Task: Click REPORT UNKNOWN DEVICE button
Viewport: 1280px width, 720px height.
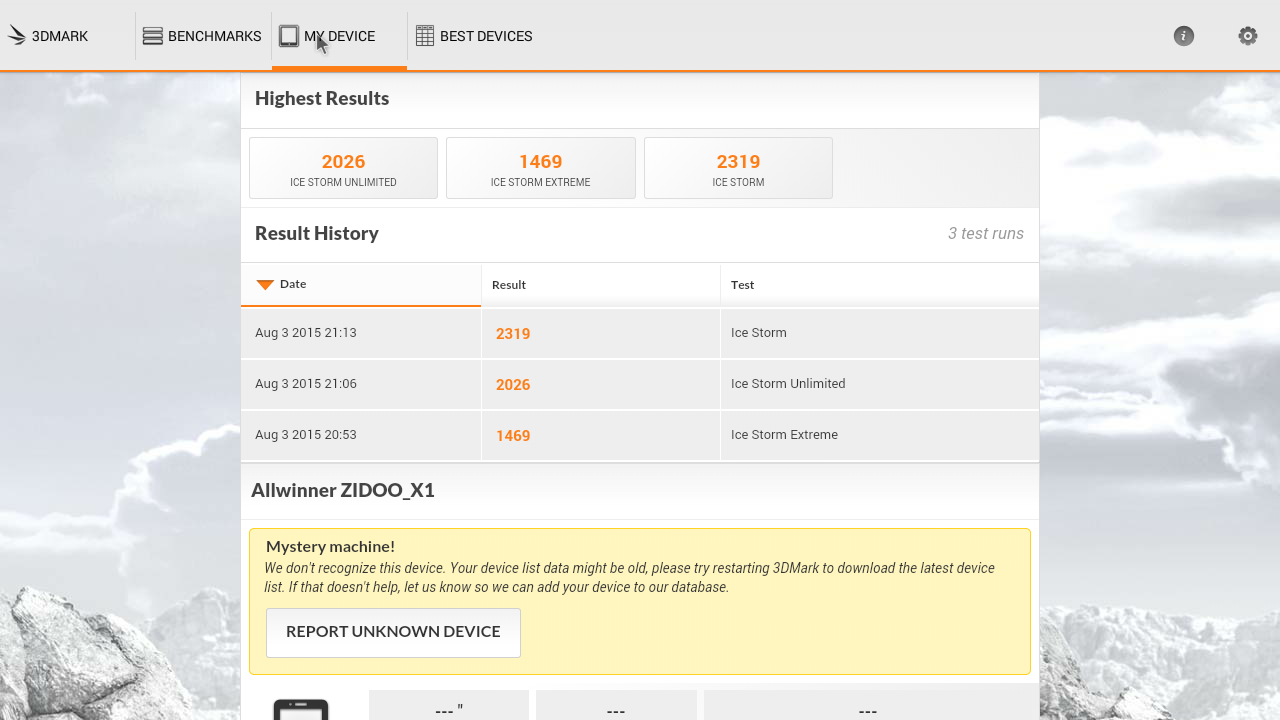Action: click(x=393, y=632)
